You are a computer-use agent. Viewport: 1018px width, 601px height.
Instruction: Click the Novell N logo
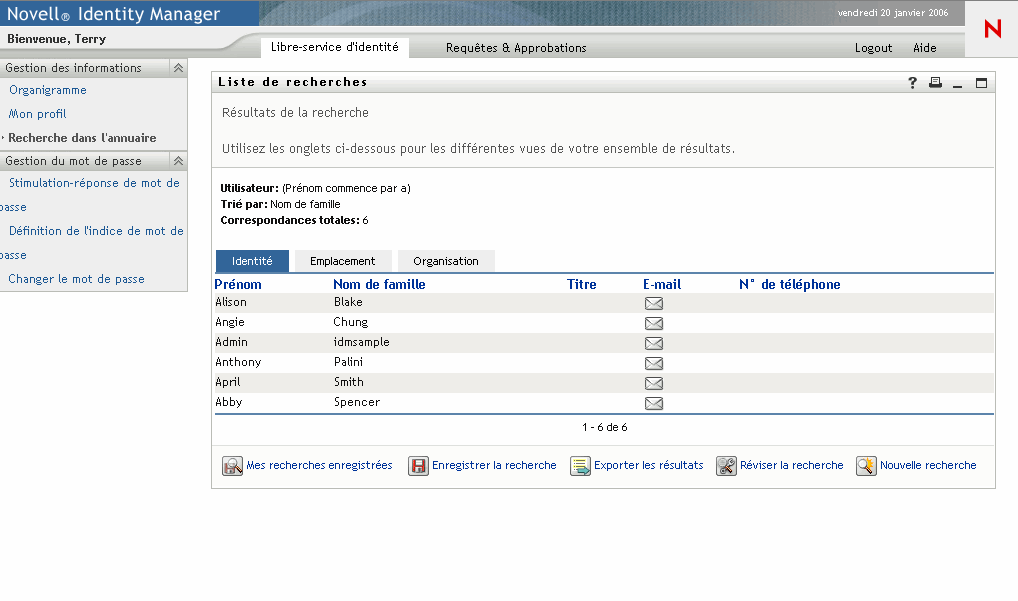[x=993, y=29]
